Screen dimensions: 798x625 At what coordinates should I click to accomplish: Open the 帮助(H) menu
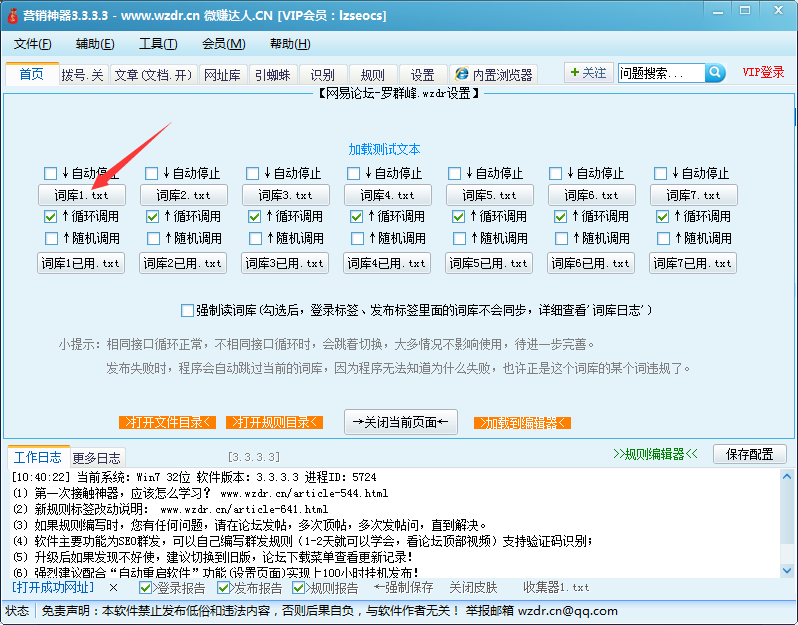click(290, 44)
